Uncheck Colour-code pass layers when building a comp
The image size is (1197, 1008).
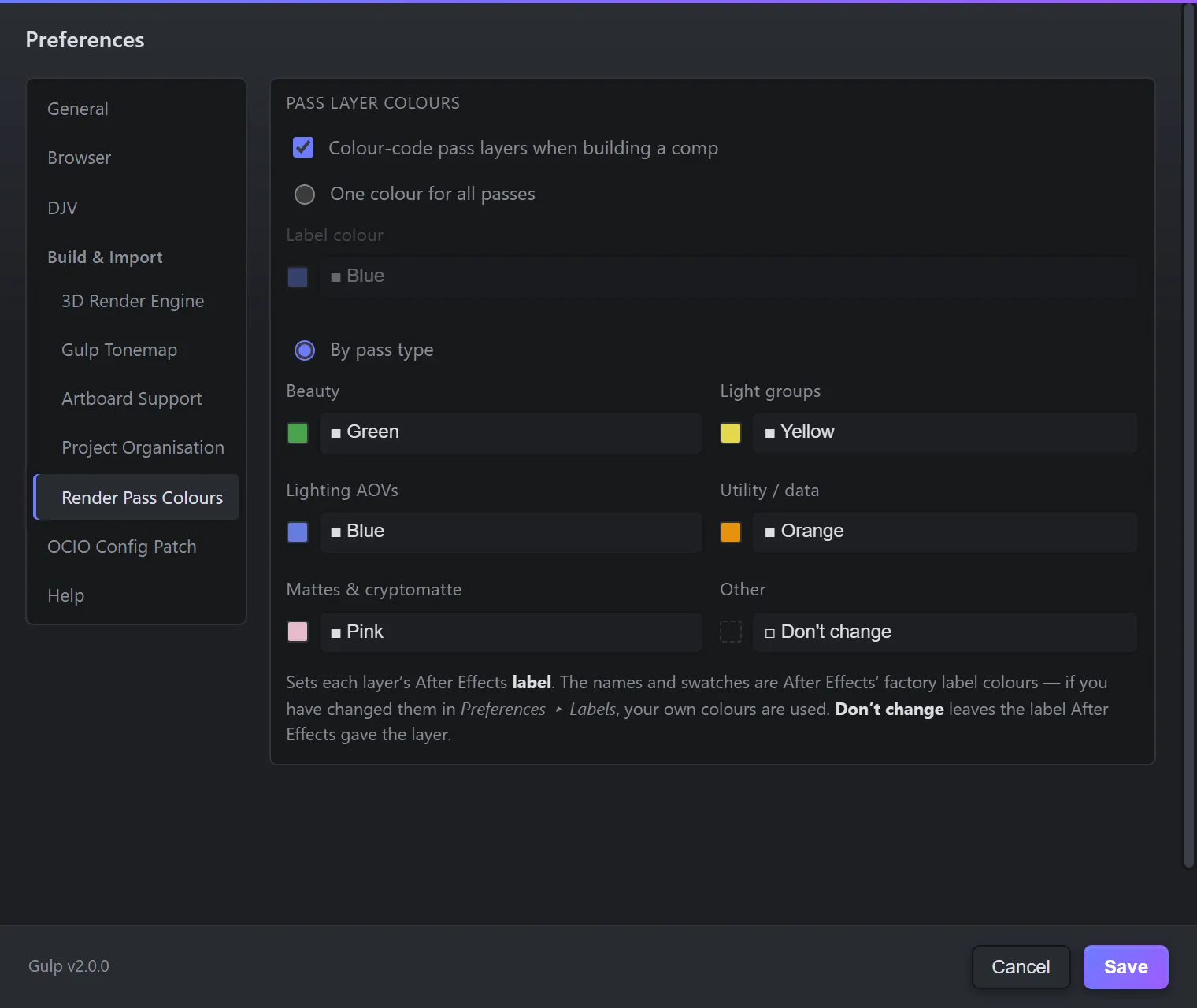tap(303, 148)
